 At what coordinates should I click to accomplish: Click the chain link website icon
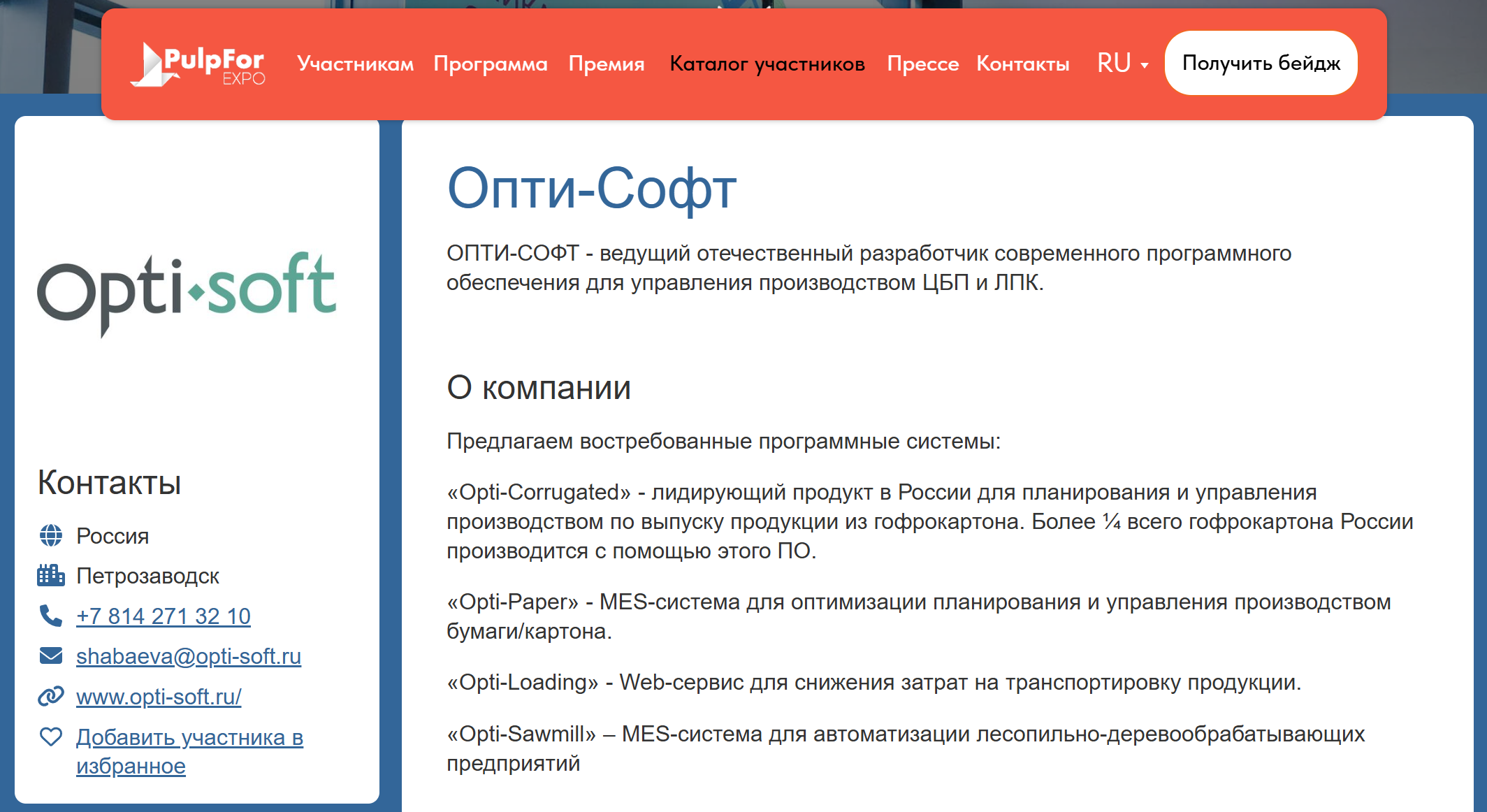click(51, 696)
